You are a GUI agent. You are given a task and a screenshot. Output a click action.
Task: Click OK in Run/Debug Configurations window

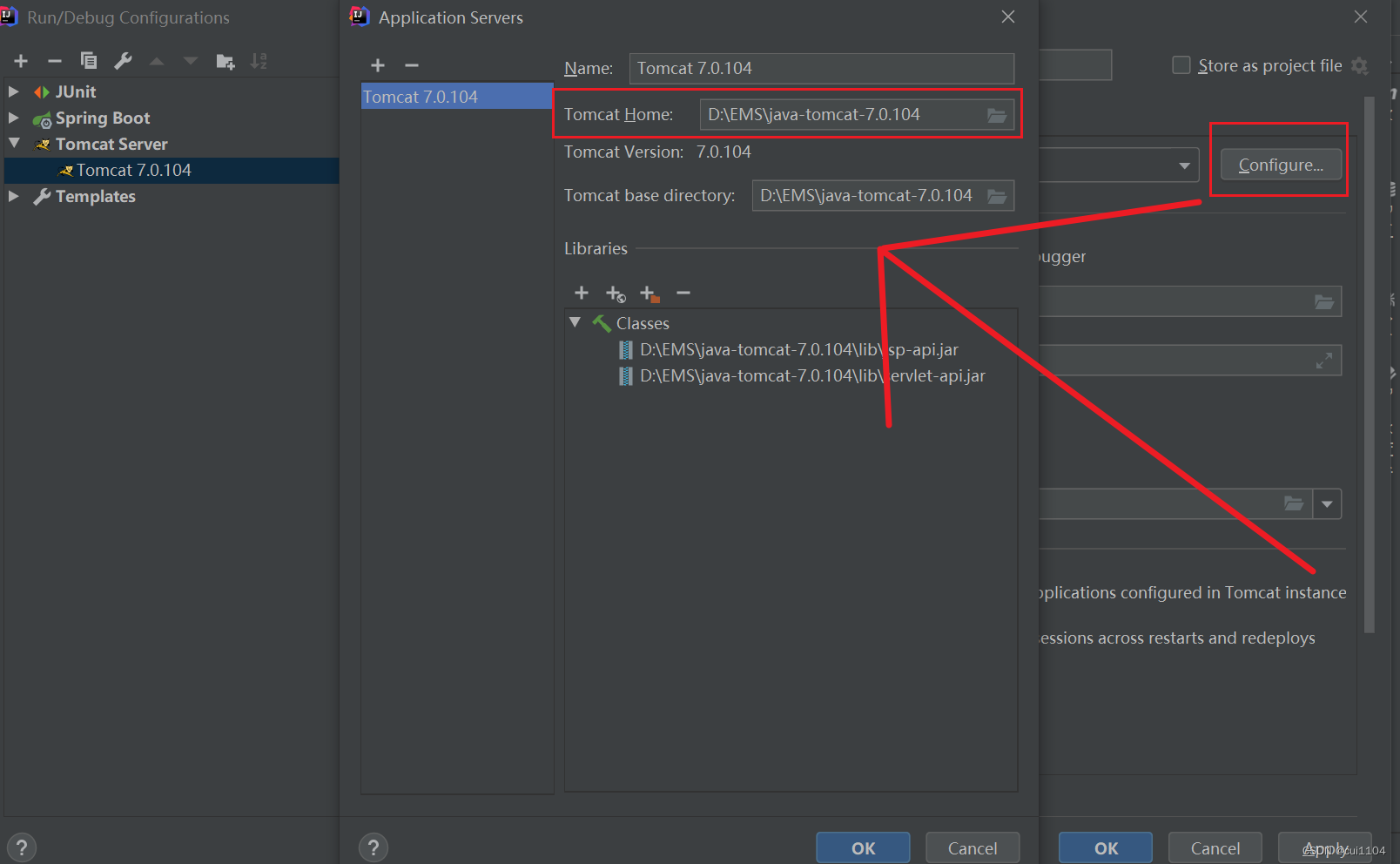point(1106,847)
